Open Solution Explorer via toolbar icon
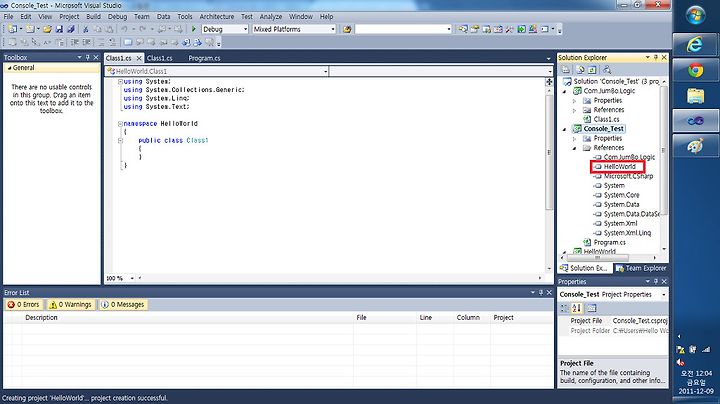This screenshot has height=404, width=720. pyautogui.click(x=463, y=29)
